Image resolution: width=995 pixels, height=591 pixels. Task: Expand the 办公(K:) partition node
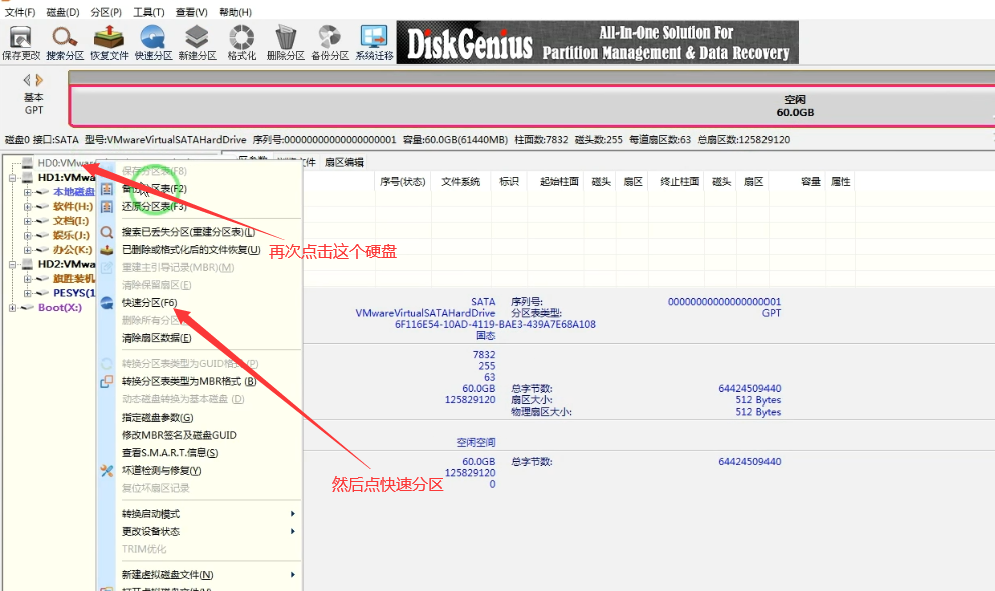pos(27,249)
